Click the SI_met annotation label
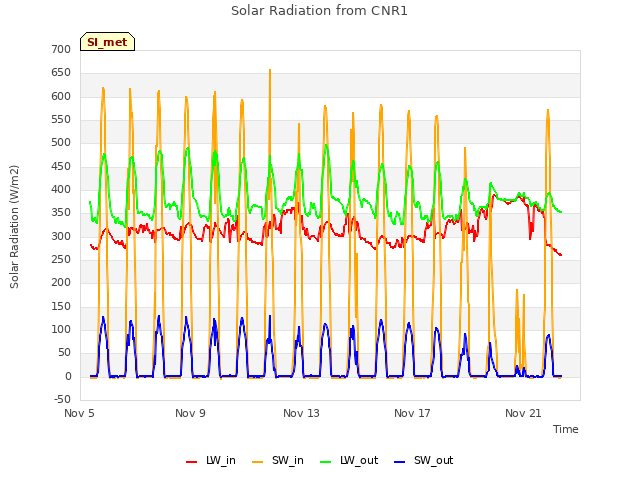Screen dimensions: 640x480 (x=107, y=42)
